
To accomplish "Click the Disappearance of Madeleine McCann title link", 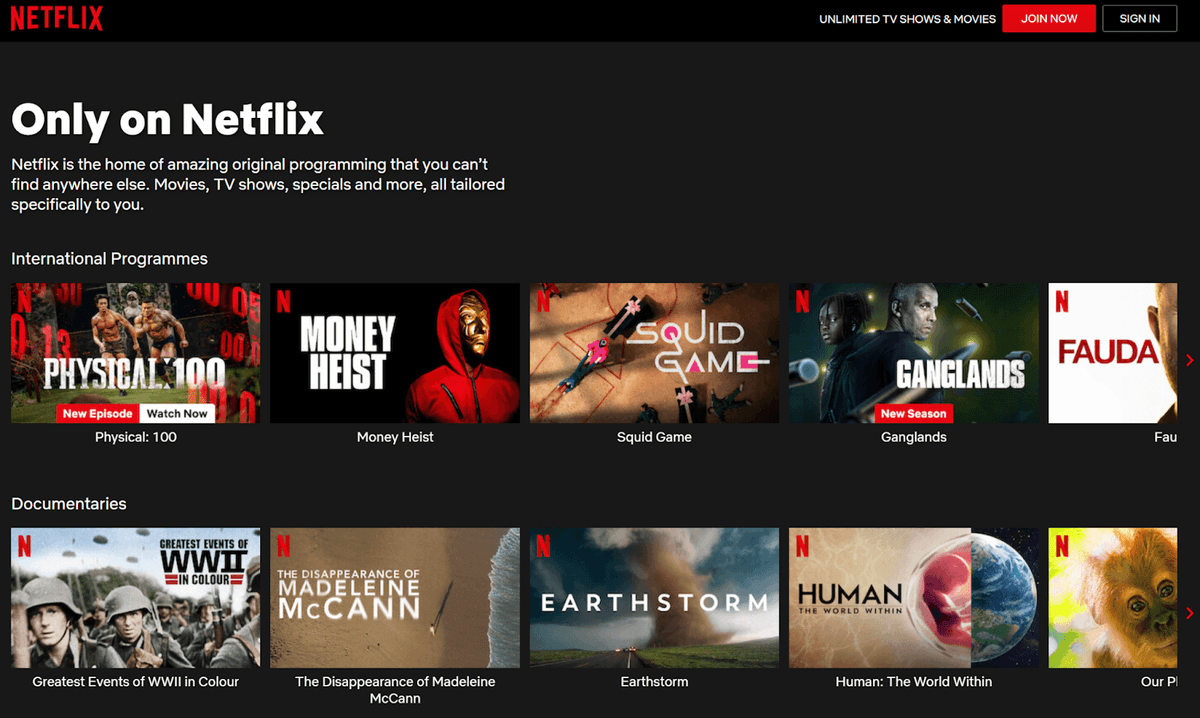I will (x=395, y=689).
